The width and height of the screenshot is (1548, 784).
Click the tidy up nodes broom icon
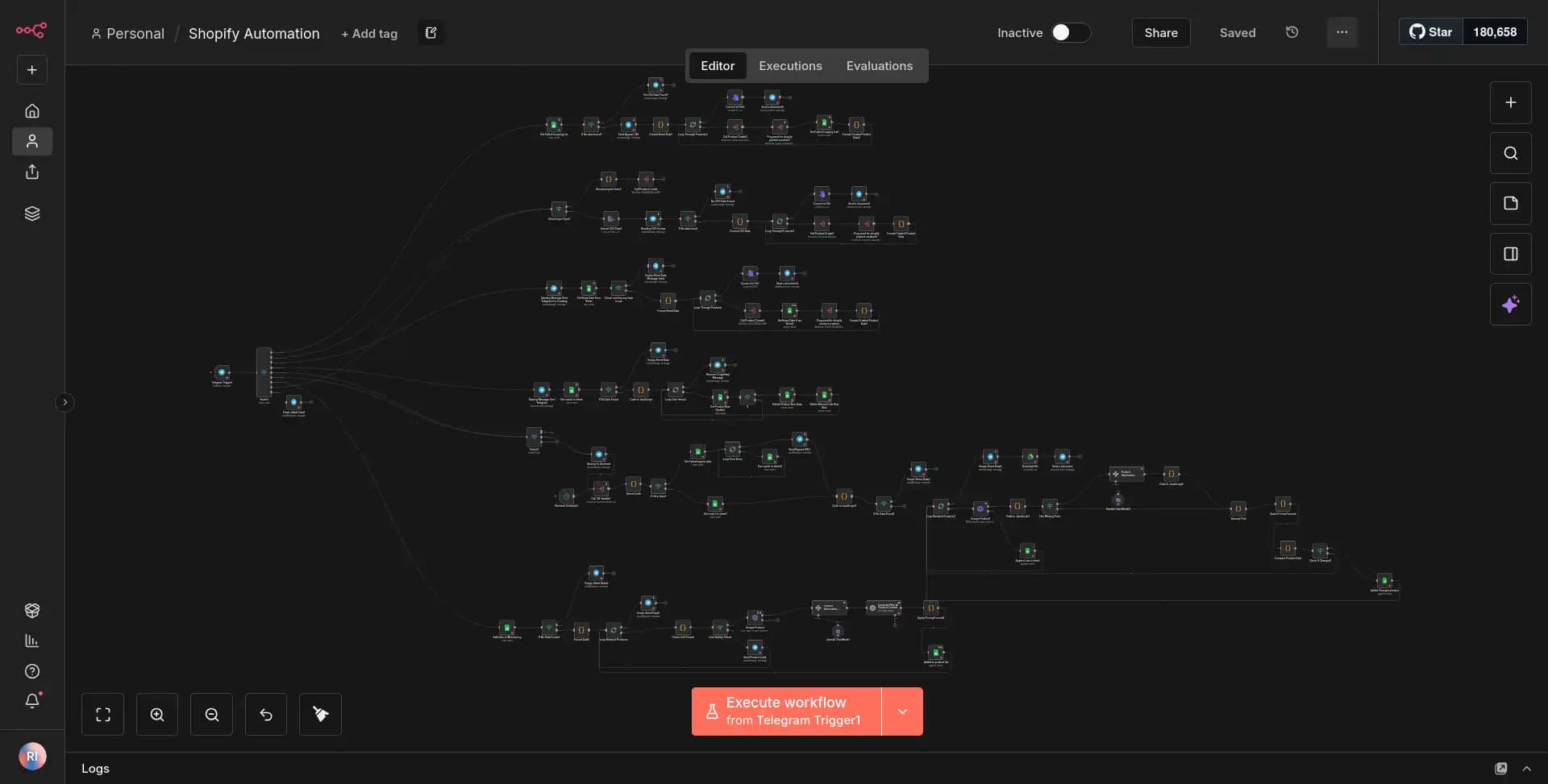(320, 715)
